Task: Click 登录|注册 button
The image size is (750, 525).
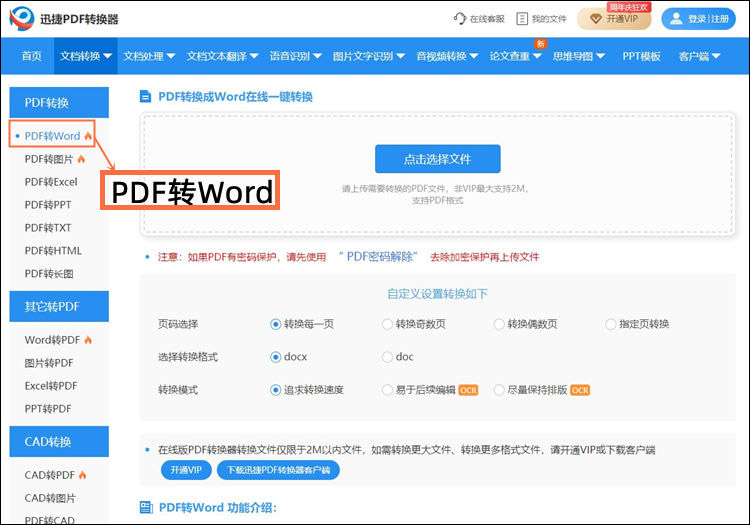Action: click(698, 19)
